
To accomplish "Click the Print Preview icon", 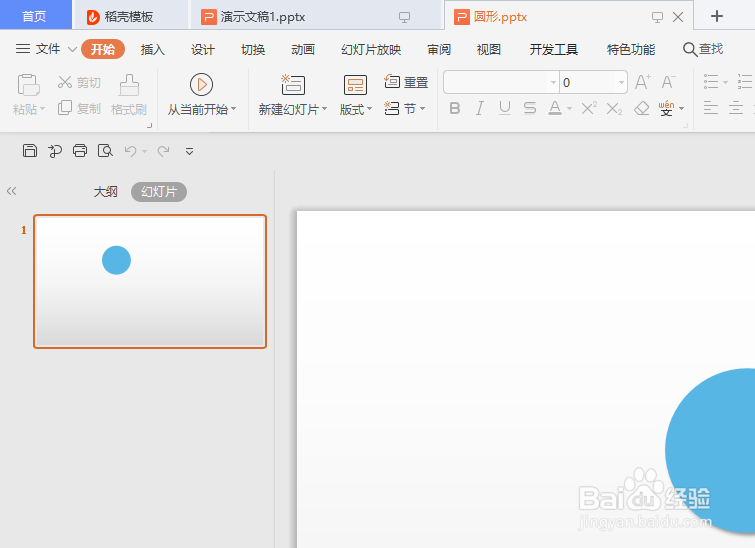I will coord(105,151).
